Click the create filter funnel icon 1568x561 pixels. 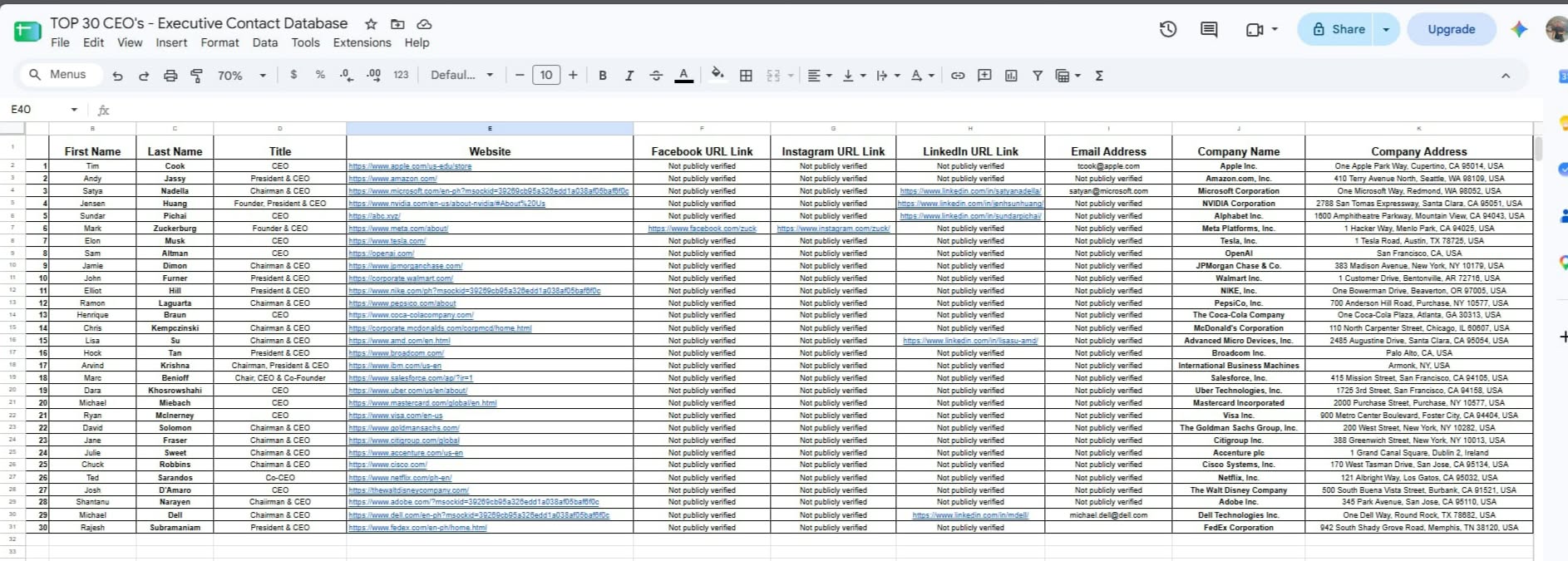(x=1038, y=76)
